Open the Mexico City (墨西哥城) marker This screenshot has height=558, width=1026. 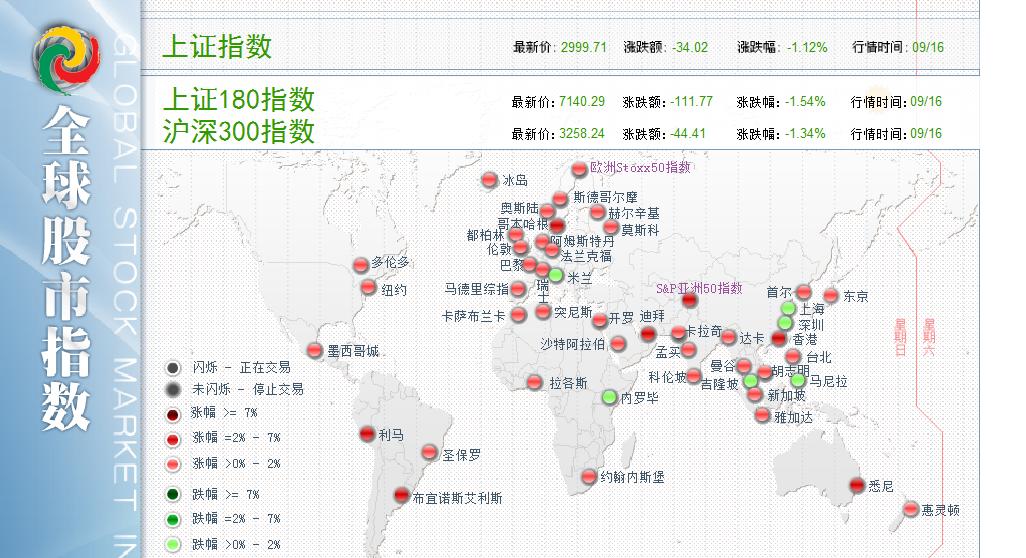tap(316, 351)
